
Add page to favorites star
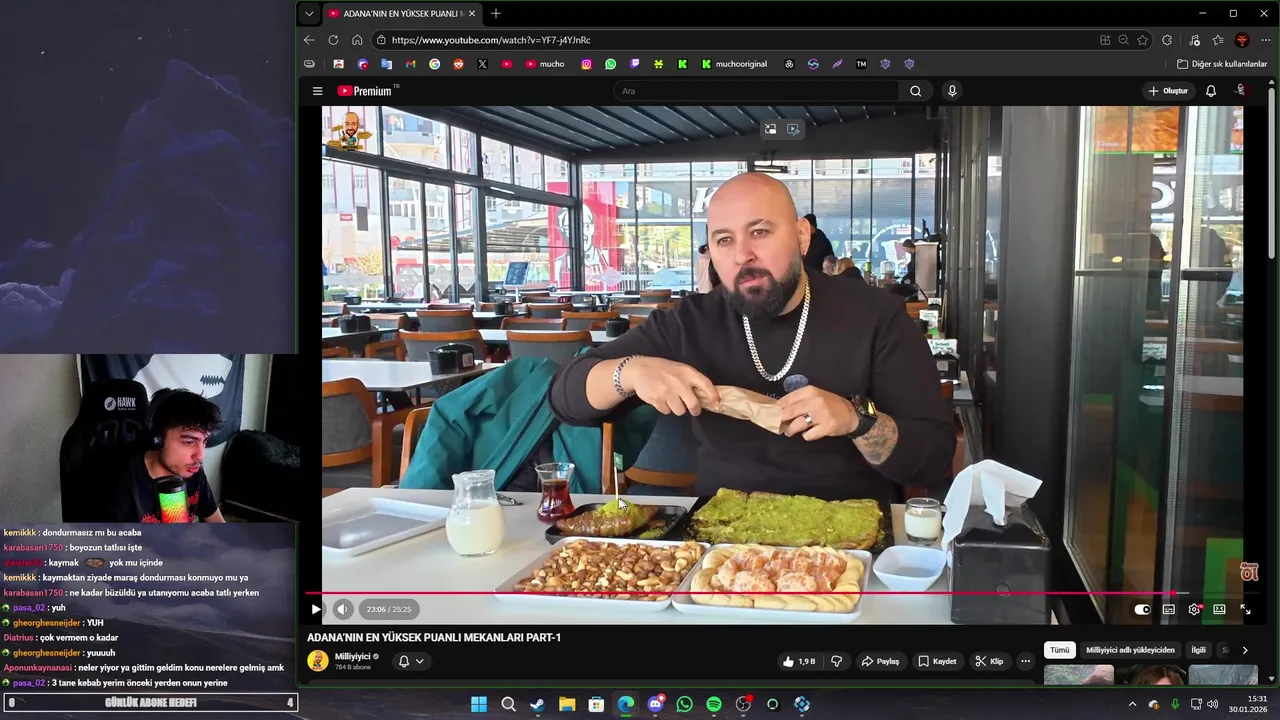coord(1143,40)
